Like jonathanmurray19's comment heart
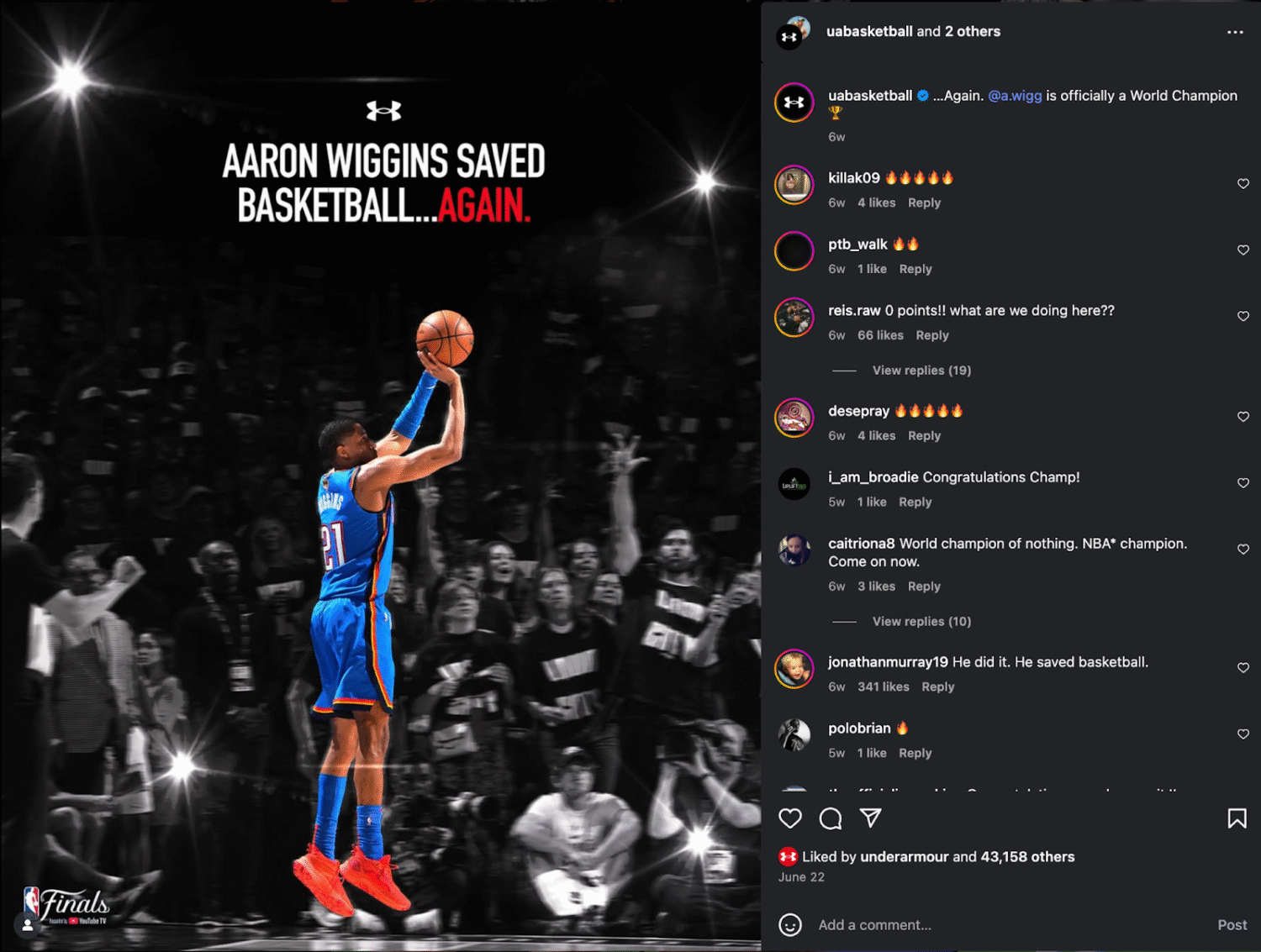The image size is (1261, 952). (1243, 668)
